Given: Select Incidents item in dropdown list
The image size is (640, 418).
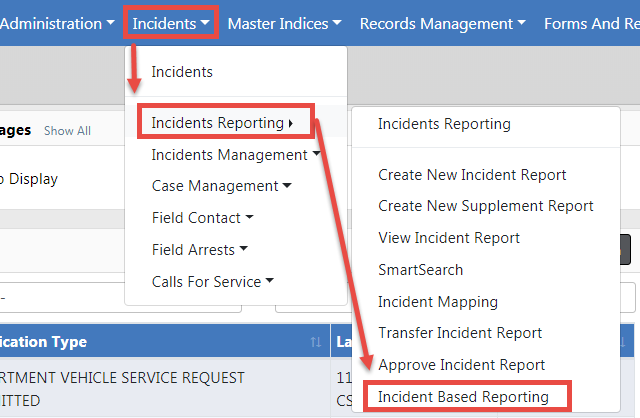Looking at the screenshot, I should tap(182, 72).
